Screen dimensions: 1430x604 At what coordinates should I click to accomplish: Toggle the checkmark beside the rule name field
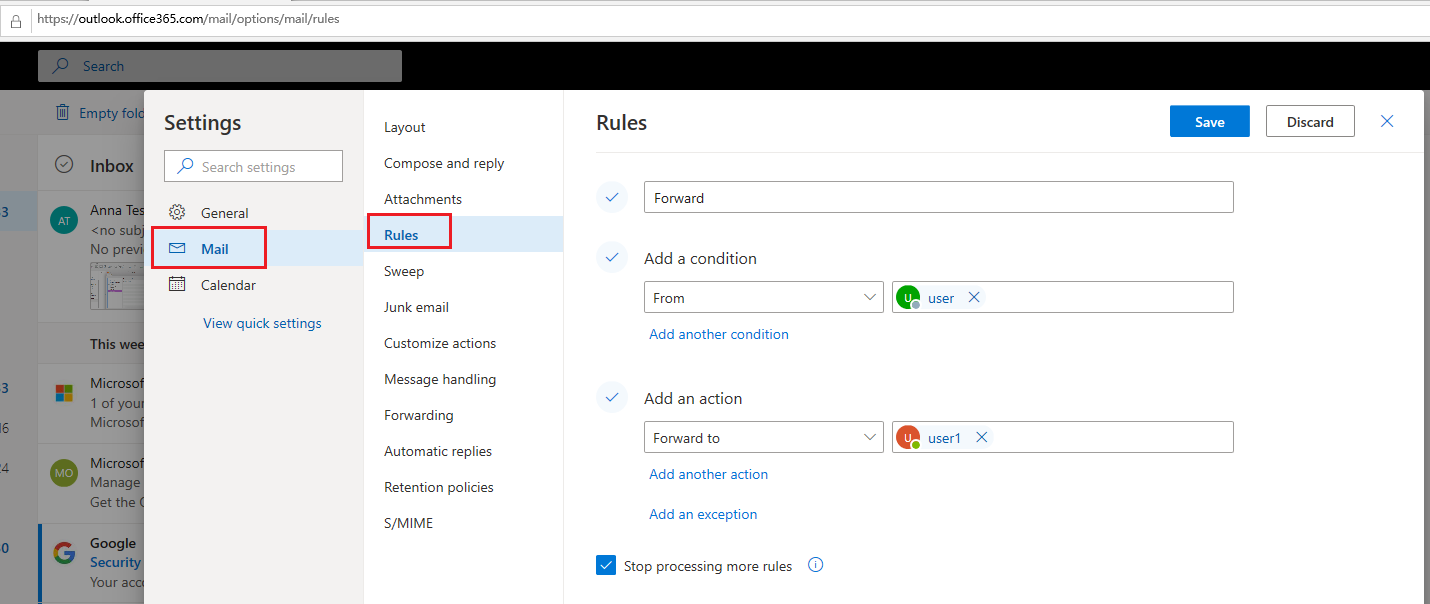pos(611,197)
